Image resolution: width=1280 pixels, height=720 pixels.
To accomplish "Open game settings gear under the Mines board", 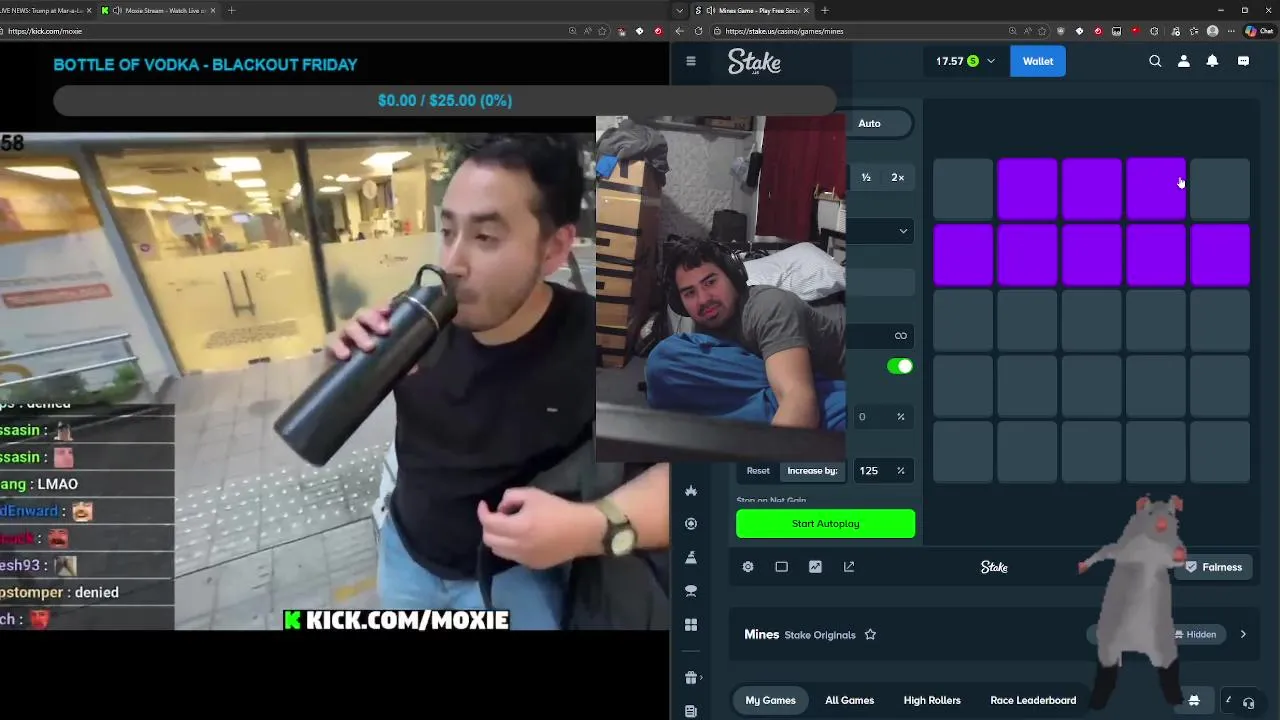I will pyautogui.click(x=748, y=567).
